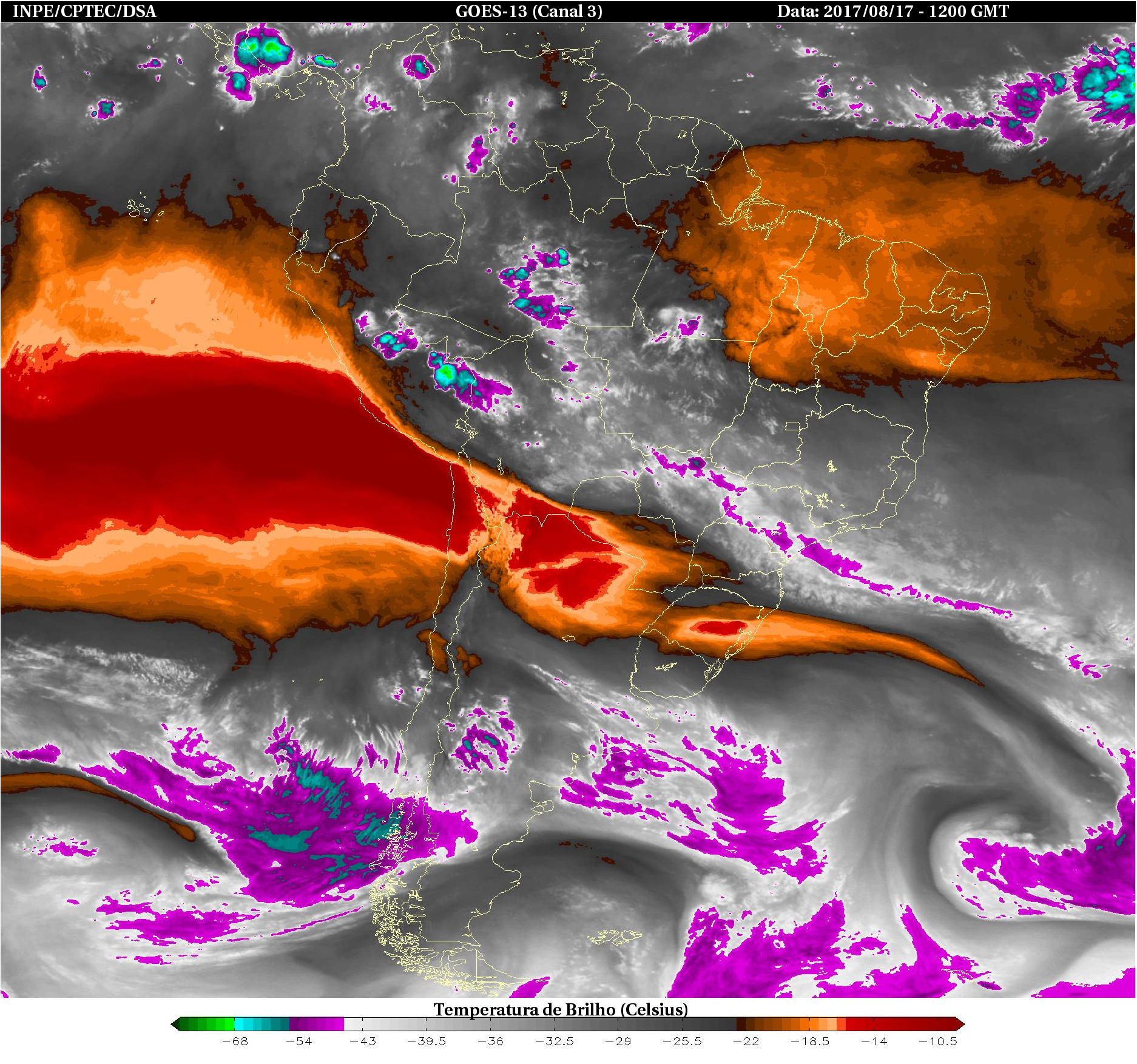Click the cyan segment of the color bar
Image resolution: width=1137 pixels, height=1064 pixels.
pos(261,1024)
